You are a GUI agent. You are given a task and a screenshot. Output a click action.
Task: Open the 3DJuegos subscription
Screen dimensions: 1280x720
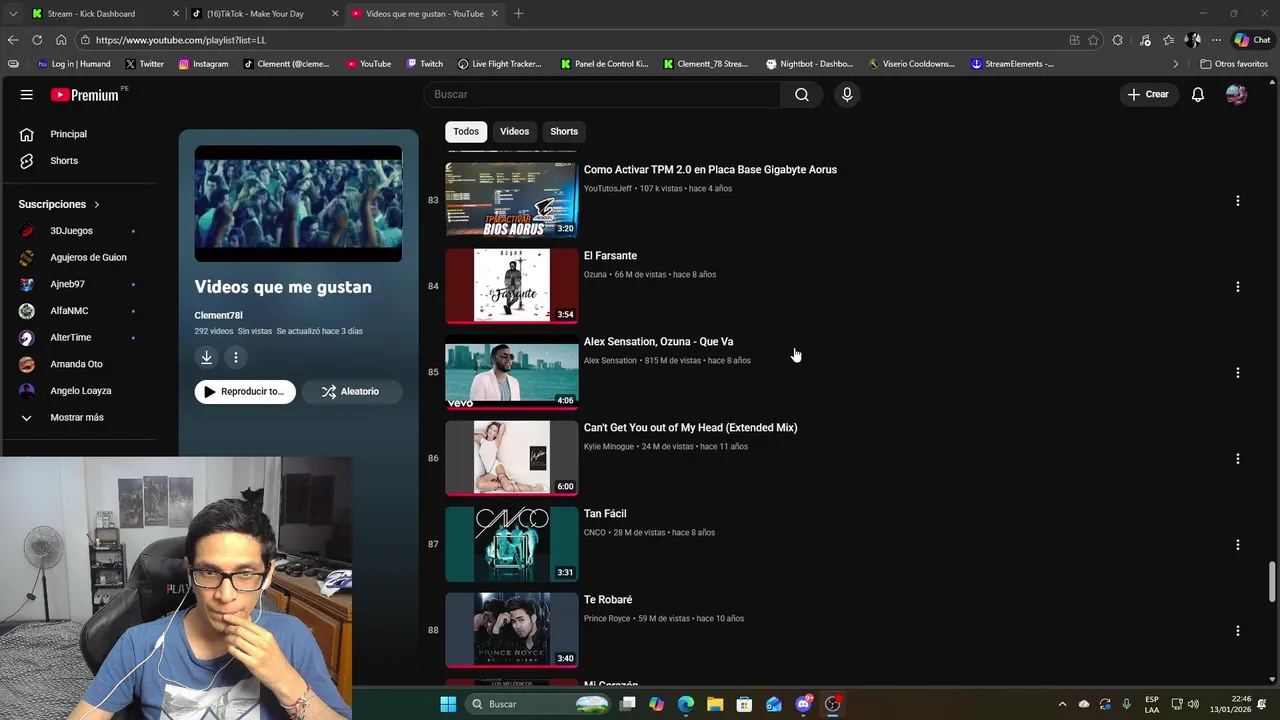(x=71, y=231)
